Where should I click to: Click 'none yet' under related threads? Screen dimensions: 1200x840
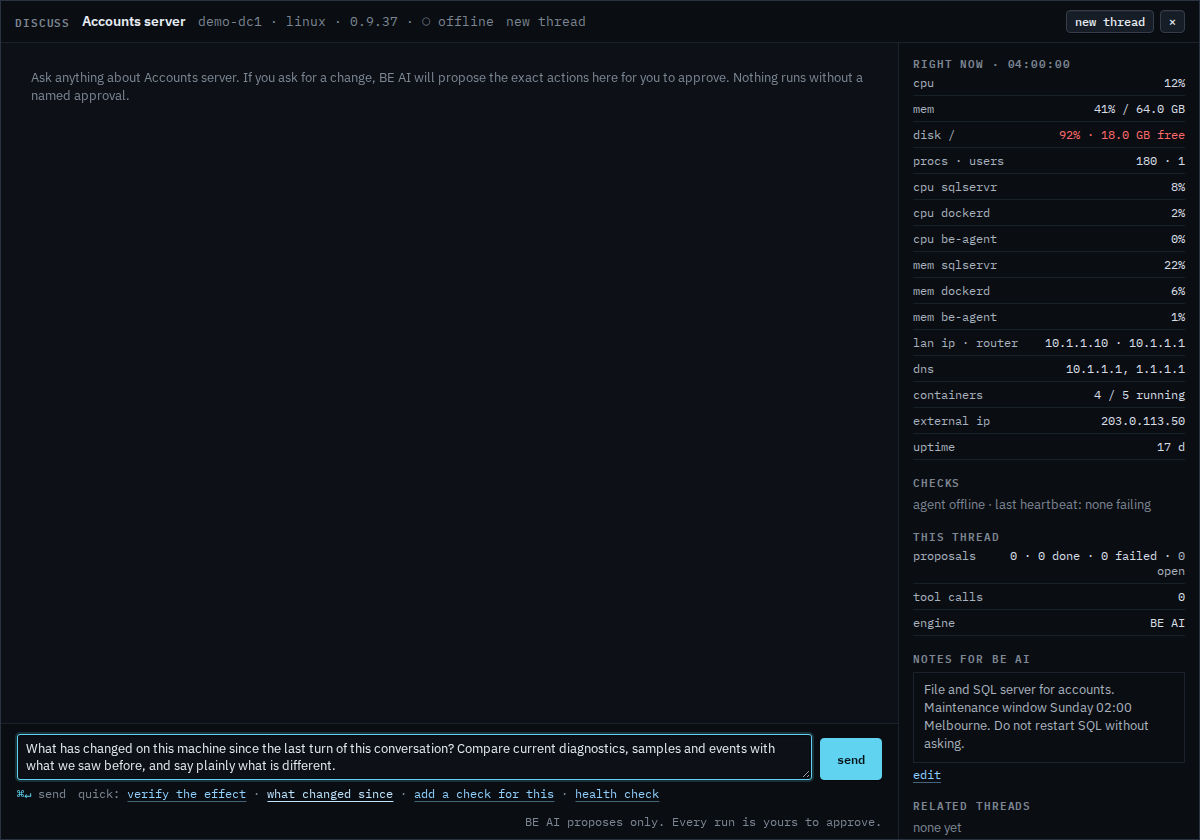pos(937,828)
